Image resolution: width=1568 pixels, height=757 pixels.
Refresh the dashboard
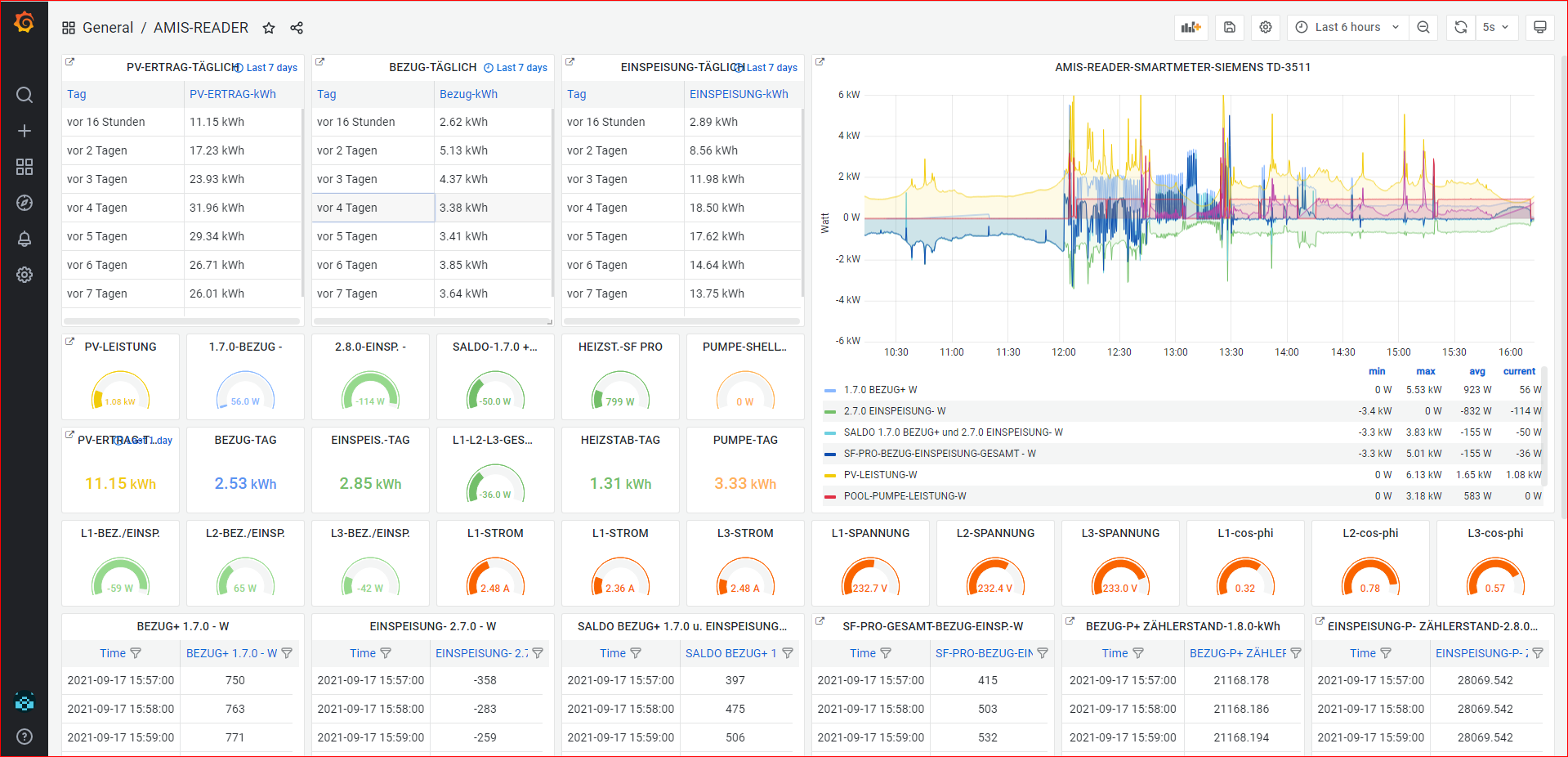tap(1461, 27)
